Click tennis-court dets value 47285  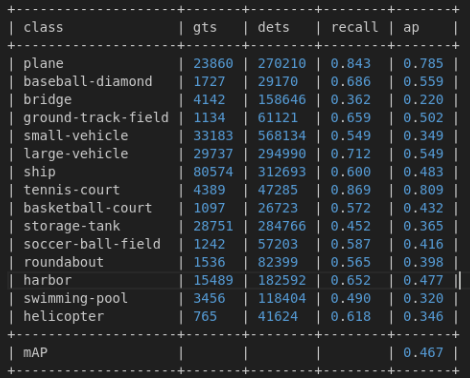tap(278, 190)
